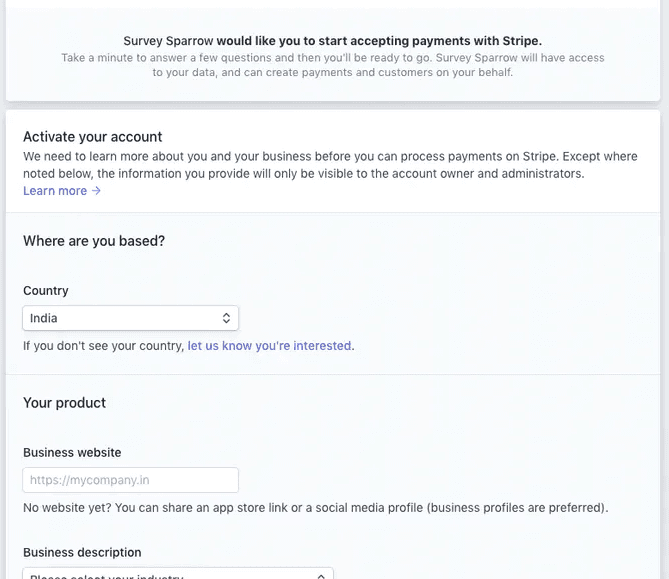Click the Business website label
Image resolution: width=669 pixels, height=579 pixels.
coord(72,453)
